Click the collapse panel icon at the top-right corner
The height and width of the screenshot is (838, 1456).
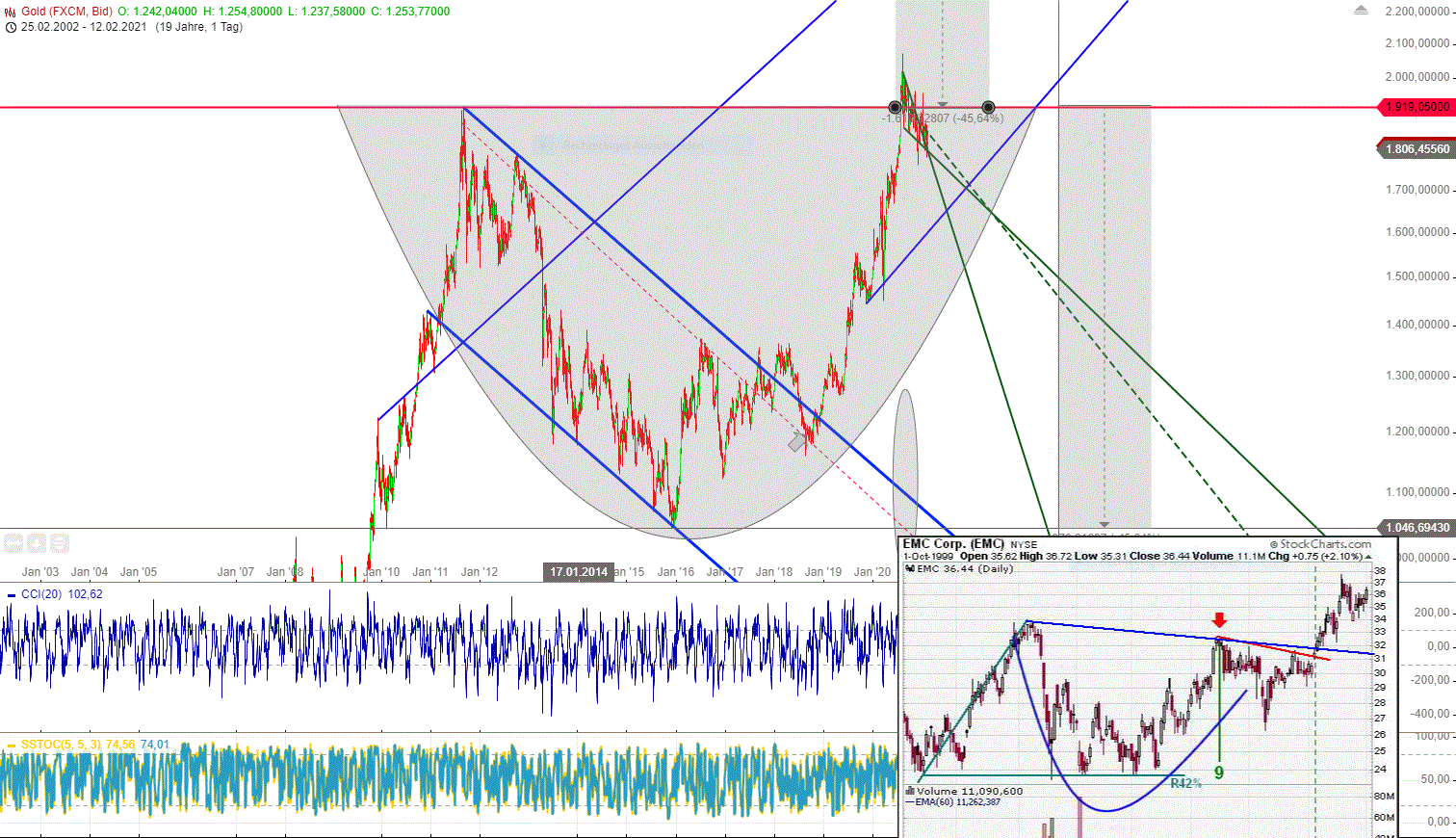click(x=1364, y=9)
